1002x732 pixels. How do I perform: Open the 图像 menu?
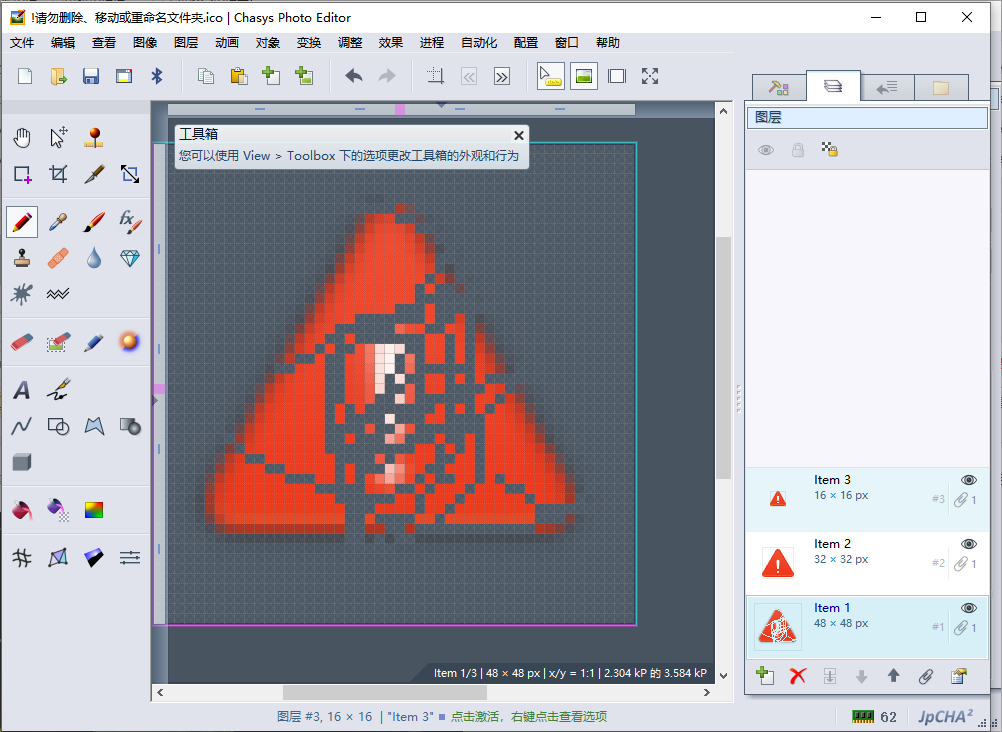click(x=144, y=42)
